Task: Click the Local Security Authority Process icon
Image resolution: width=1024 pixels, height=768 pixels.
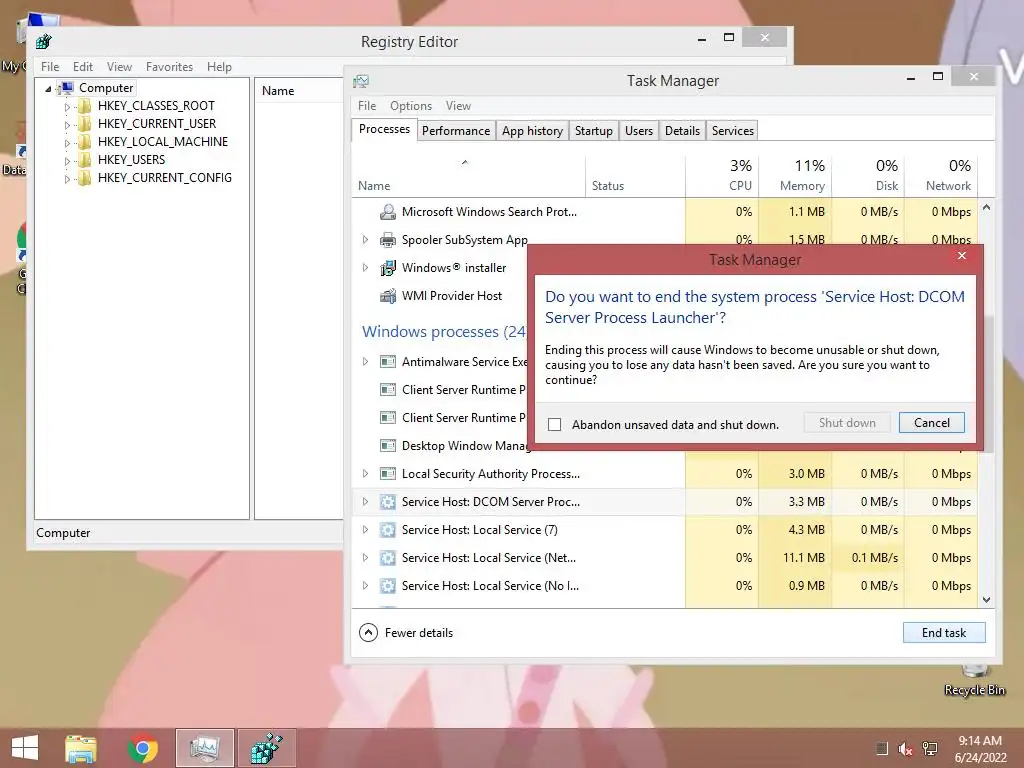Action: [x=388, y=474]
